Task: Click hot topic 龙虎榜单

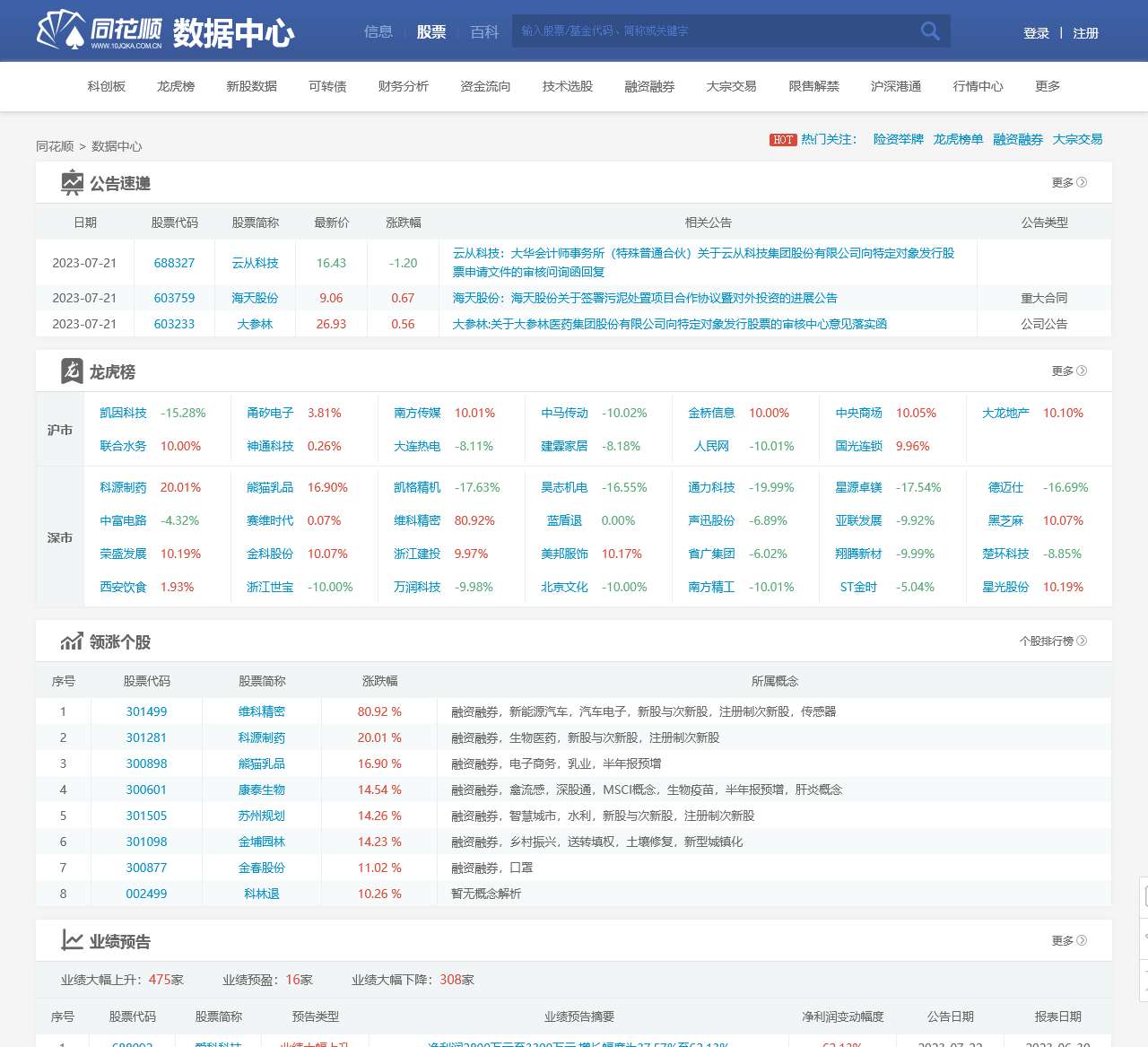Action: 958,139
